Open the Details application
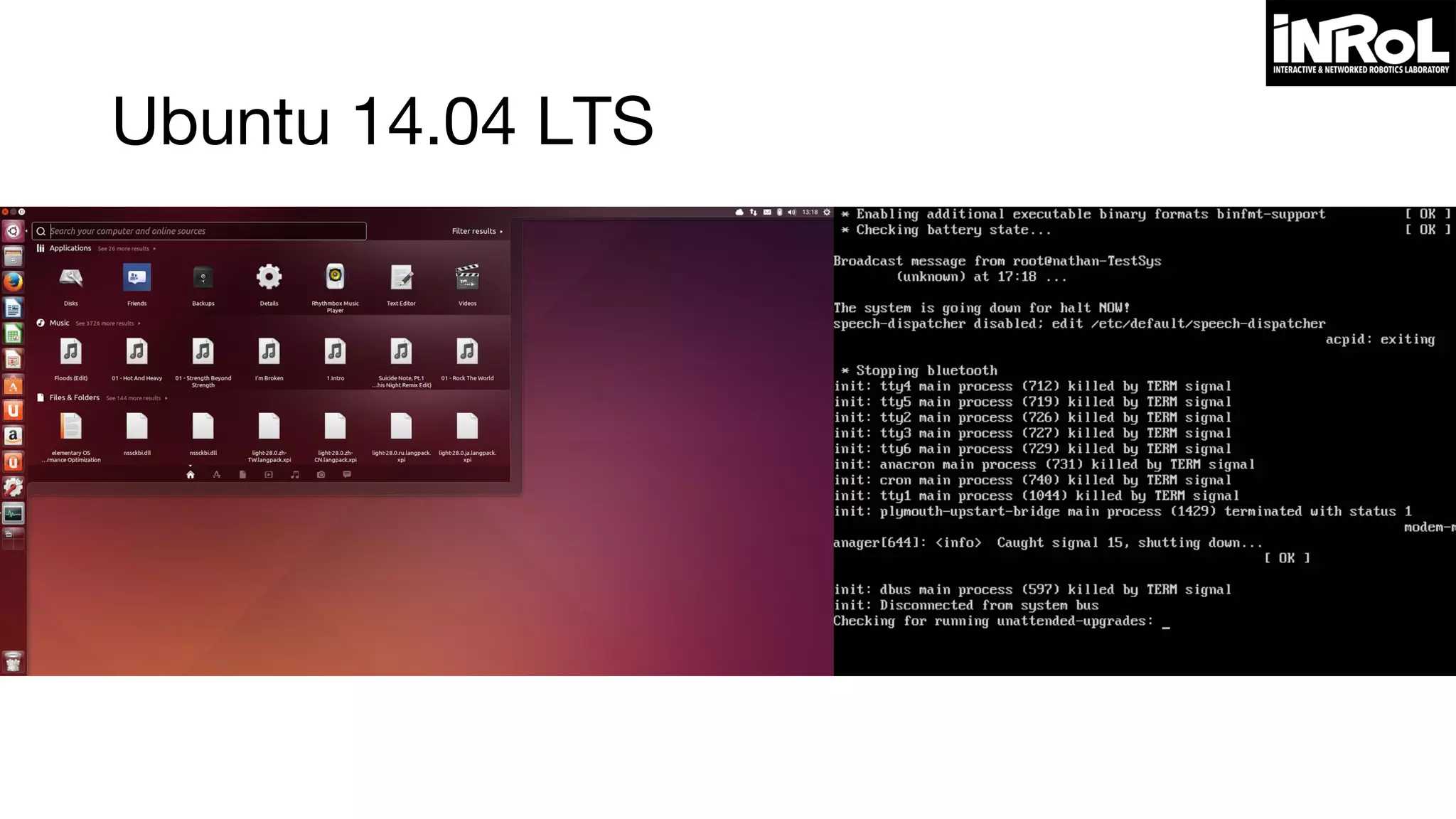 point(269,285)
